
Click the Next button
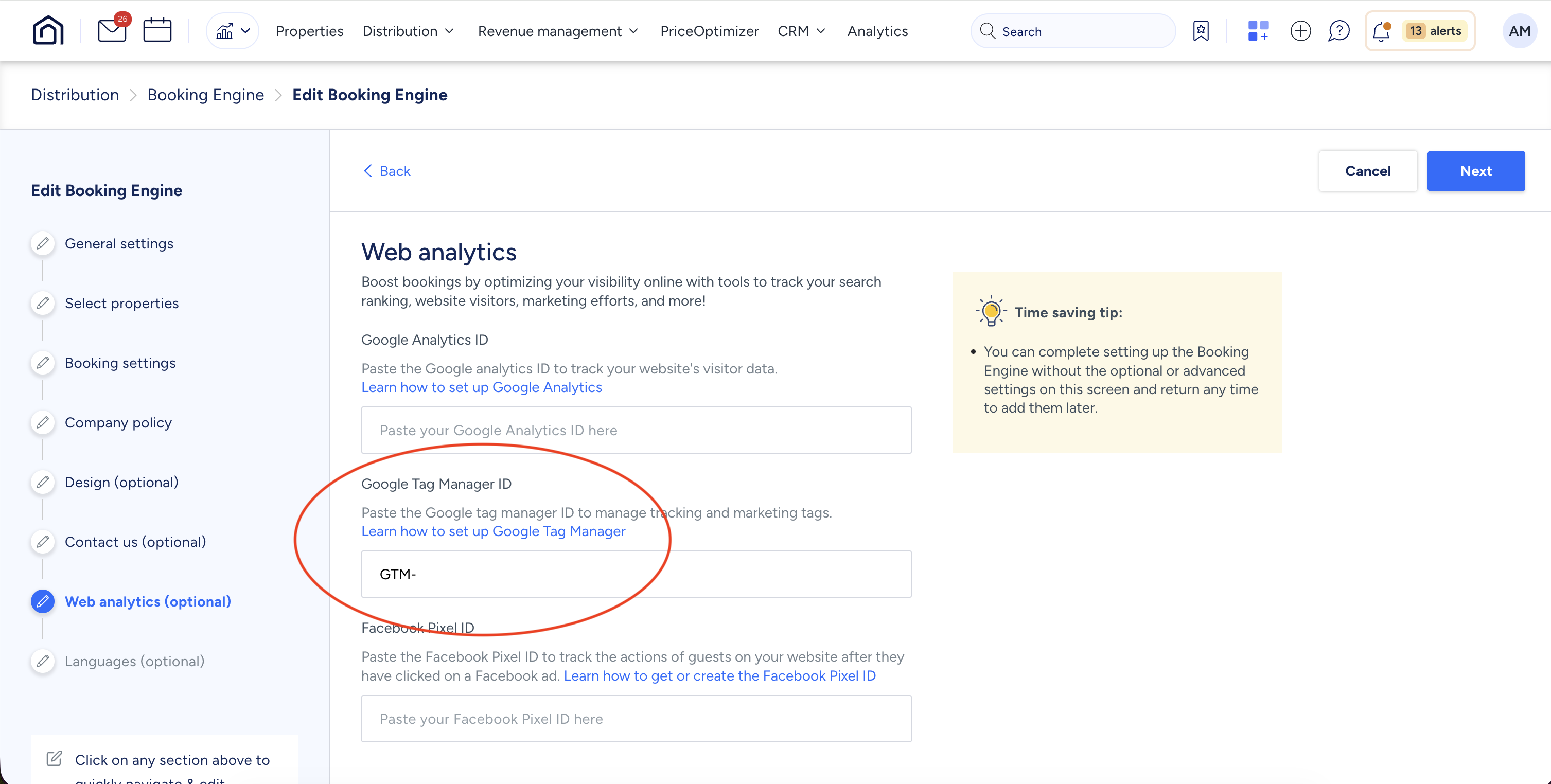[x=1475, y=171]
